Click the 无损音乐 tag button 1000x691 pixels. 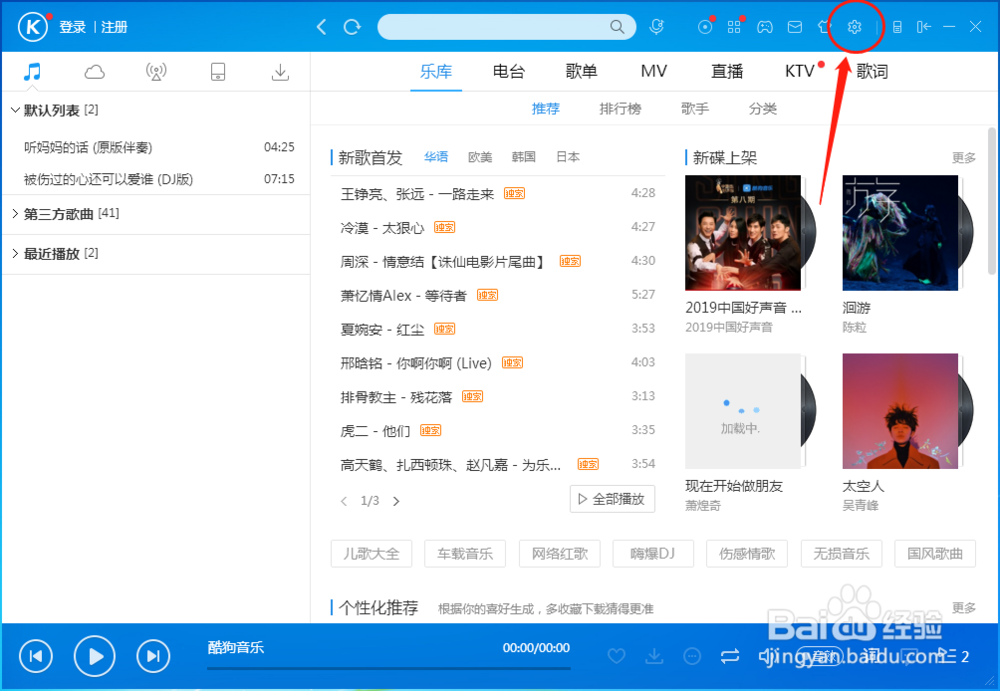pos(841,554)
